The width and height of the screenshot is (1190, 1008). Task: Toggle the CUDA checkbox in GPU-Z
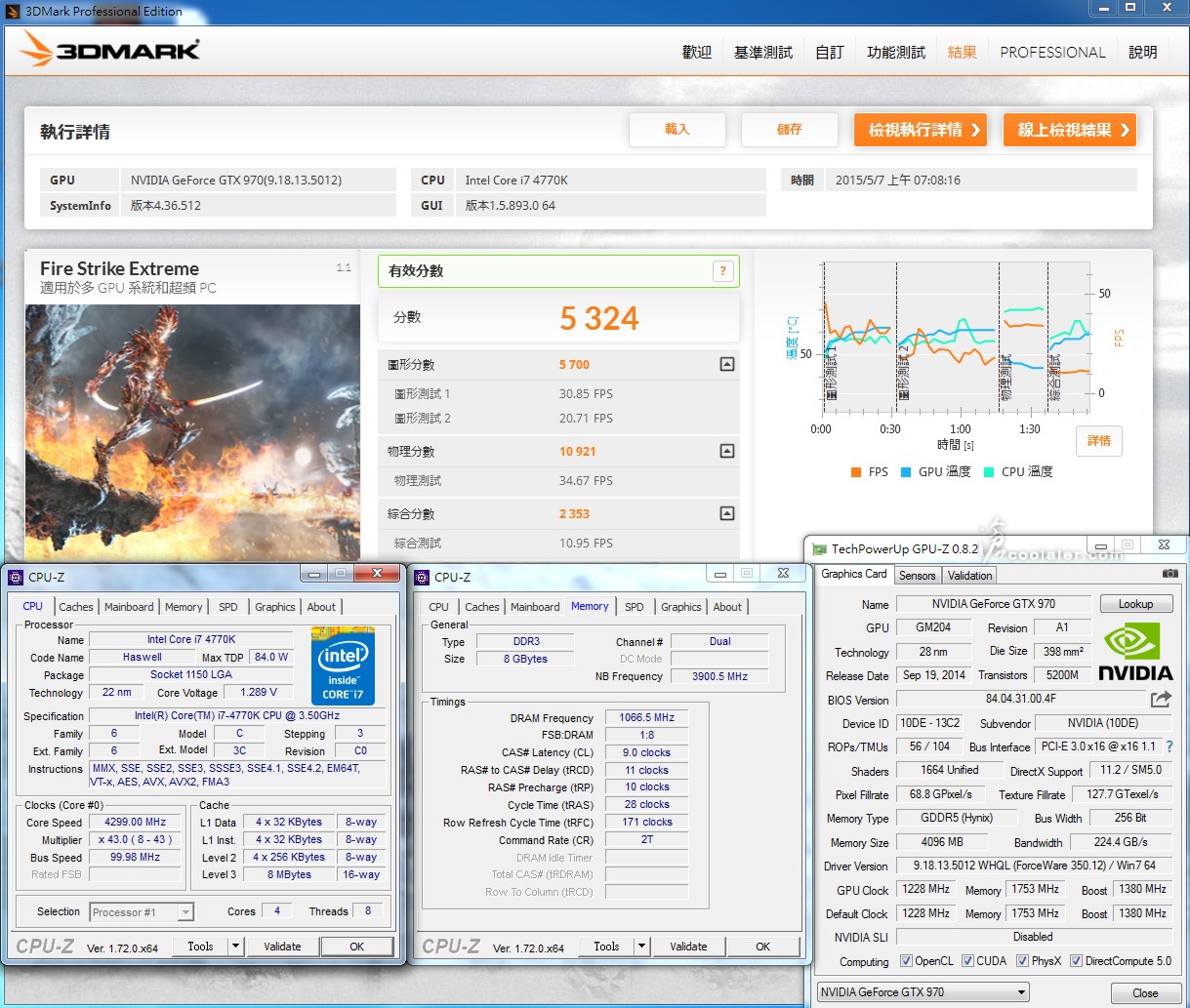(x=967, y=961)
